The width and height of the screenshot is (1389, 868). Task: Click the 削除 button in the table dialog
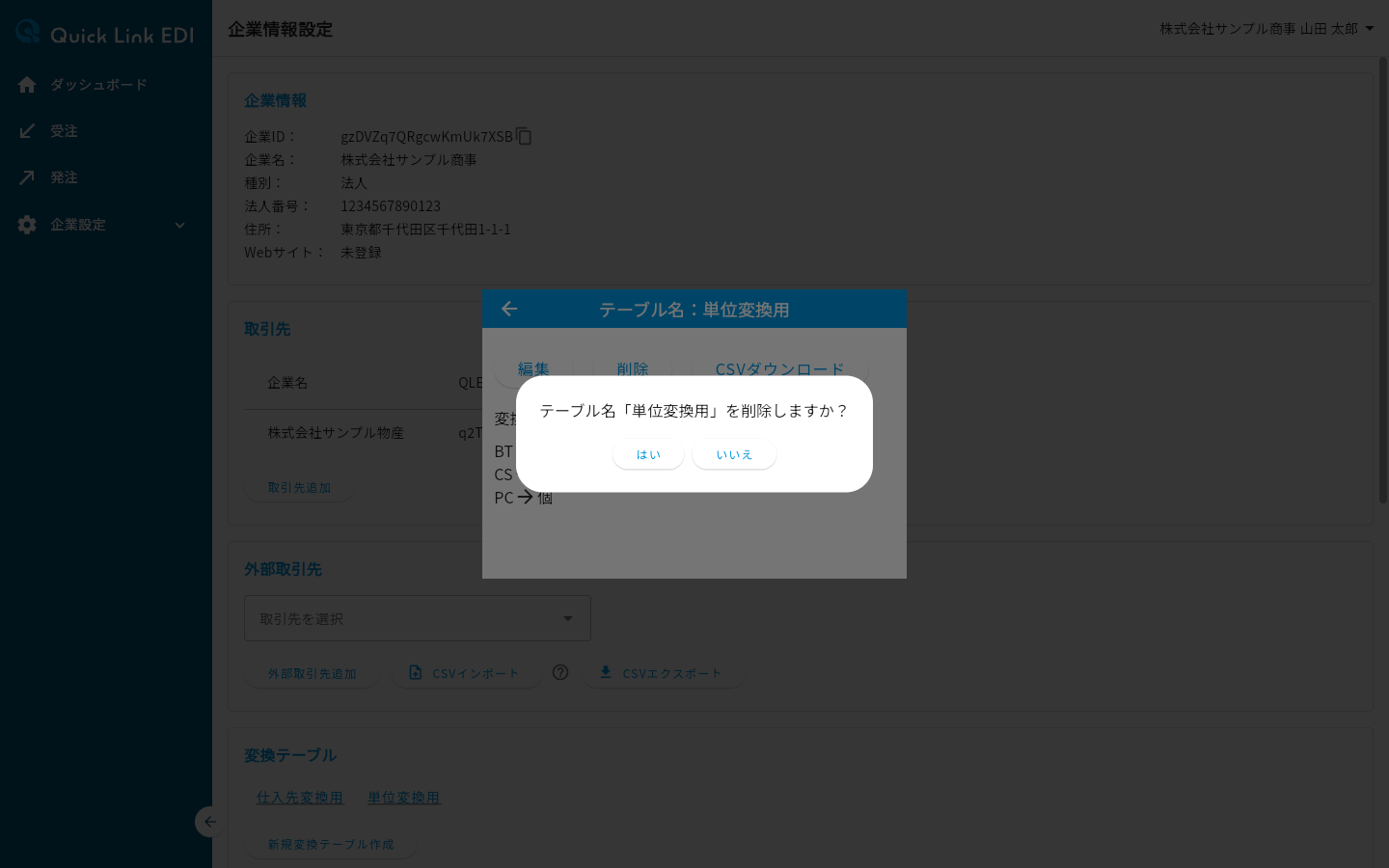(x=633, y=368)
